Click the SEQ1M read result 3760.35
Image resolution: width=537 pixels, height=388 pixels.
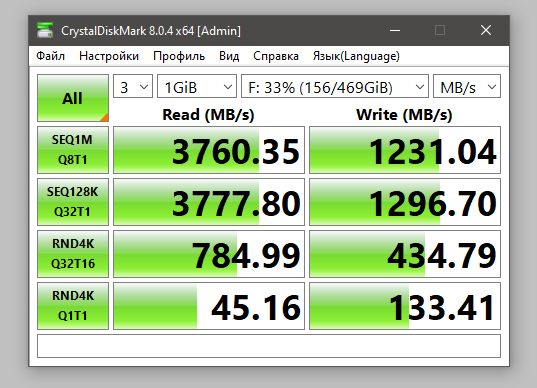[209, 150]
